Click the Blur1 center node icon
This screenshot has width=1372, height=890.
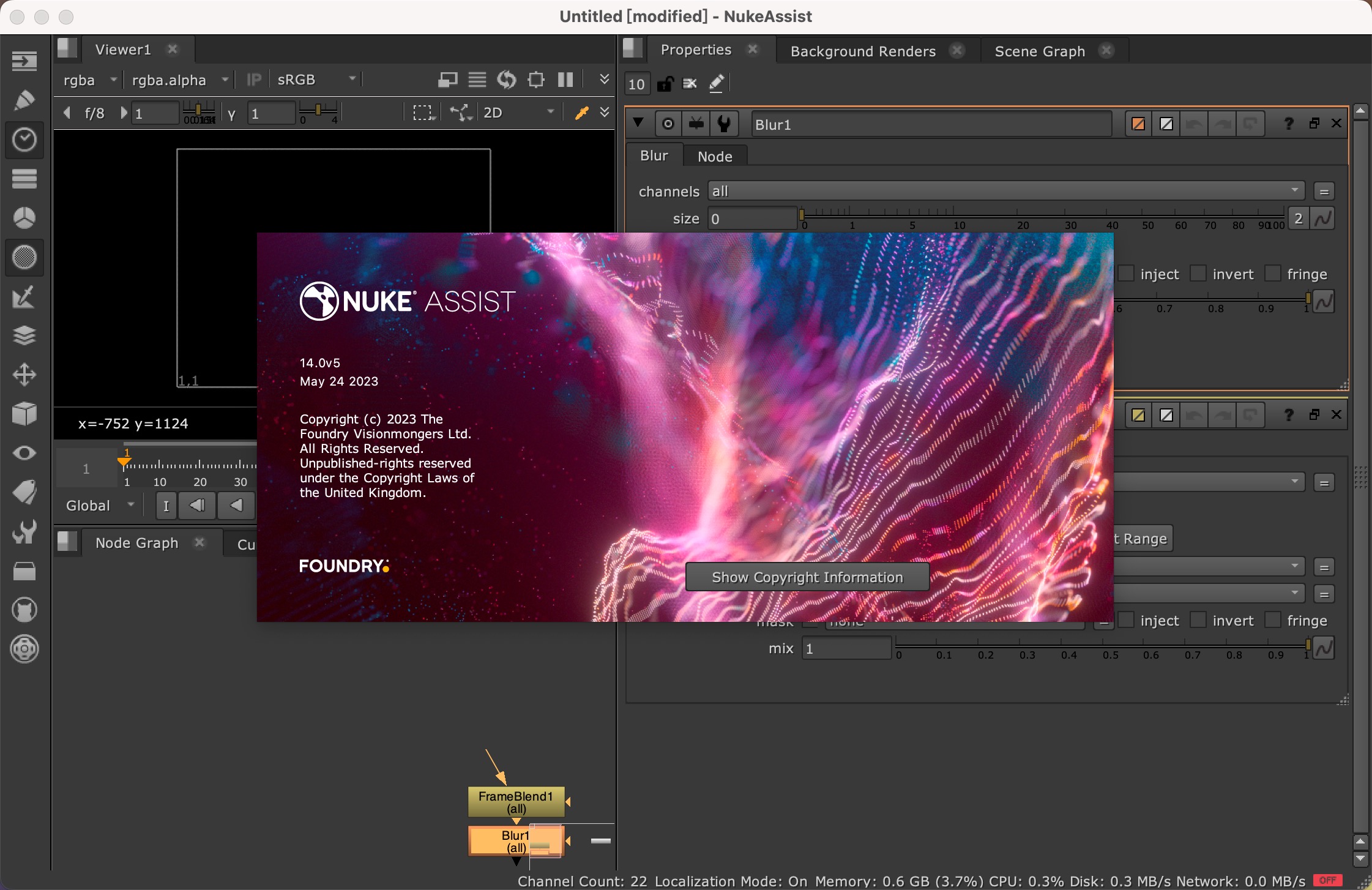[x=668, y=124]
